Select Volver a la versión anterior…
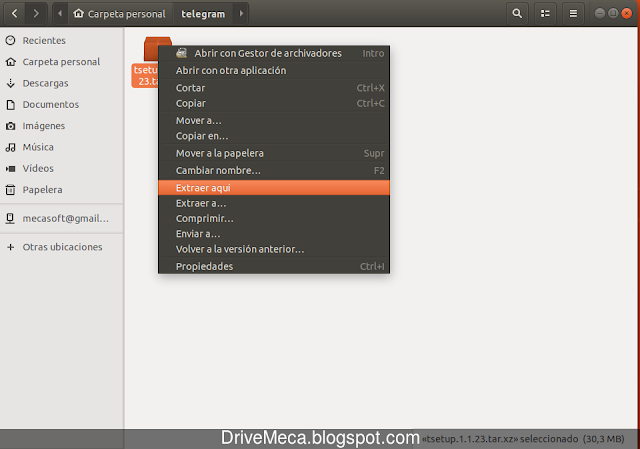 274,249
